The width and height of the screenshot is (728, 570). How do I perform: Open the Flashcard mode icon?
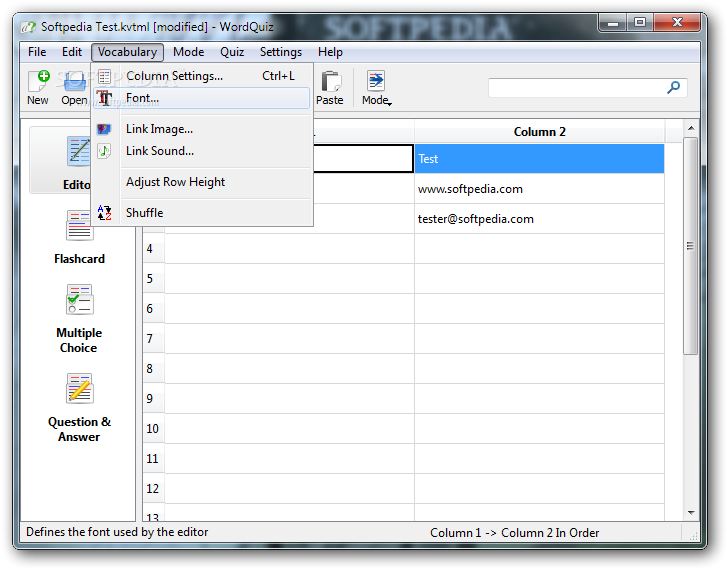point(79,226)
